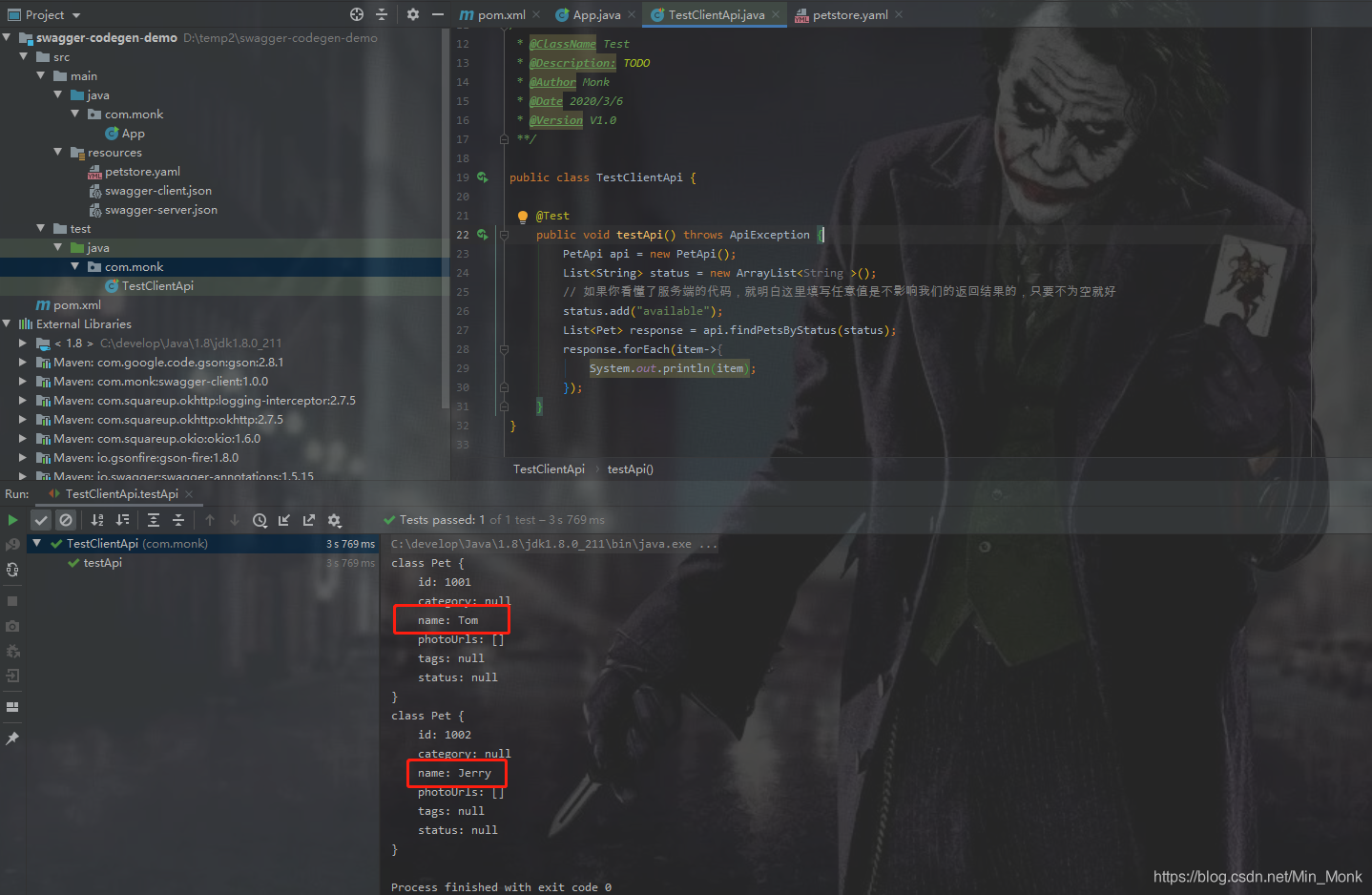
Task: Sort test results alphabetically
Action: (x=97, y=520)
